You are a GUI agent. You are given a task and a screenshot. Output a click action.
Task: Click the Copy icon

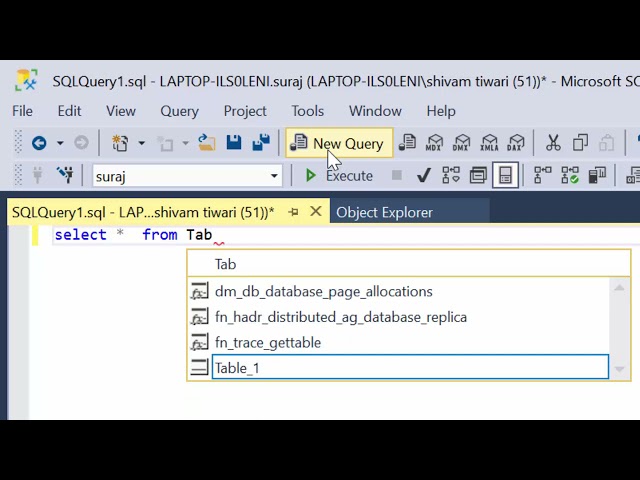click(580, 143)
